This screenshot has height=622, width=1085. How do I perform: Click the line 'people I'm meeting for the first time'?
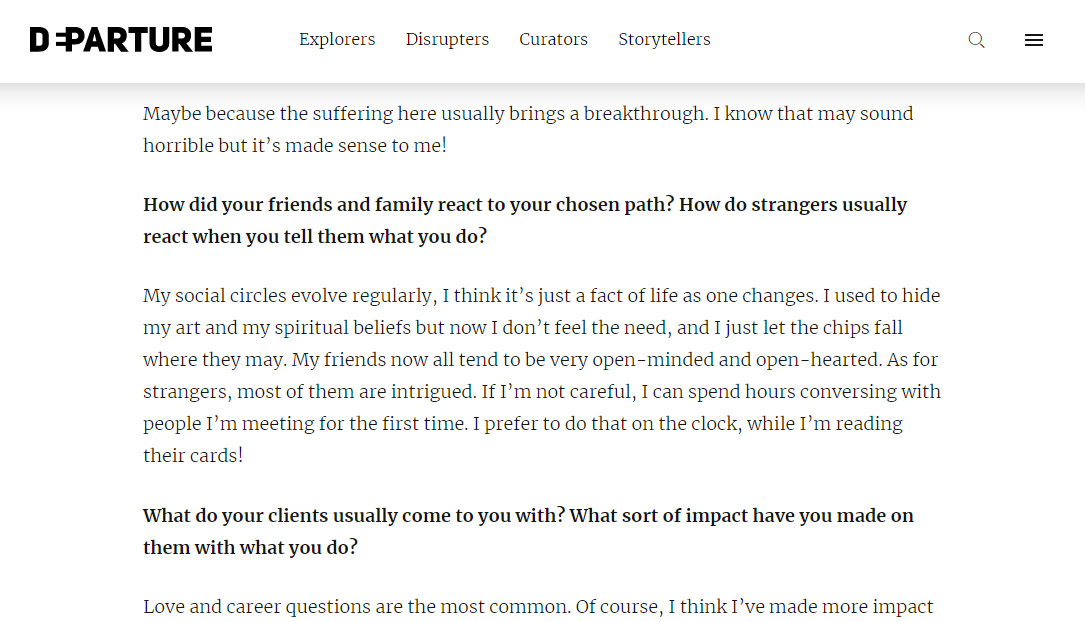pos(523,423)
